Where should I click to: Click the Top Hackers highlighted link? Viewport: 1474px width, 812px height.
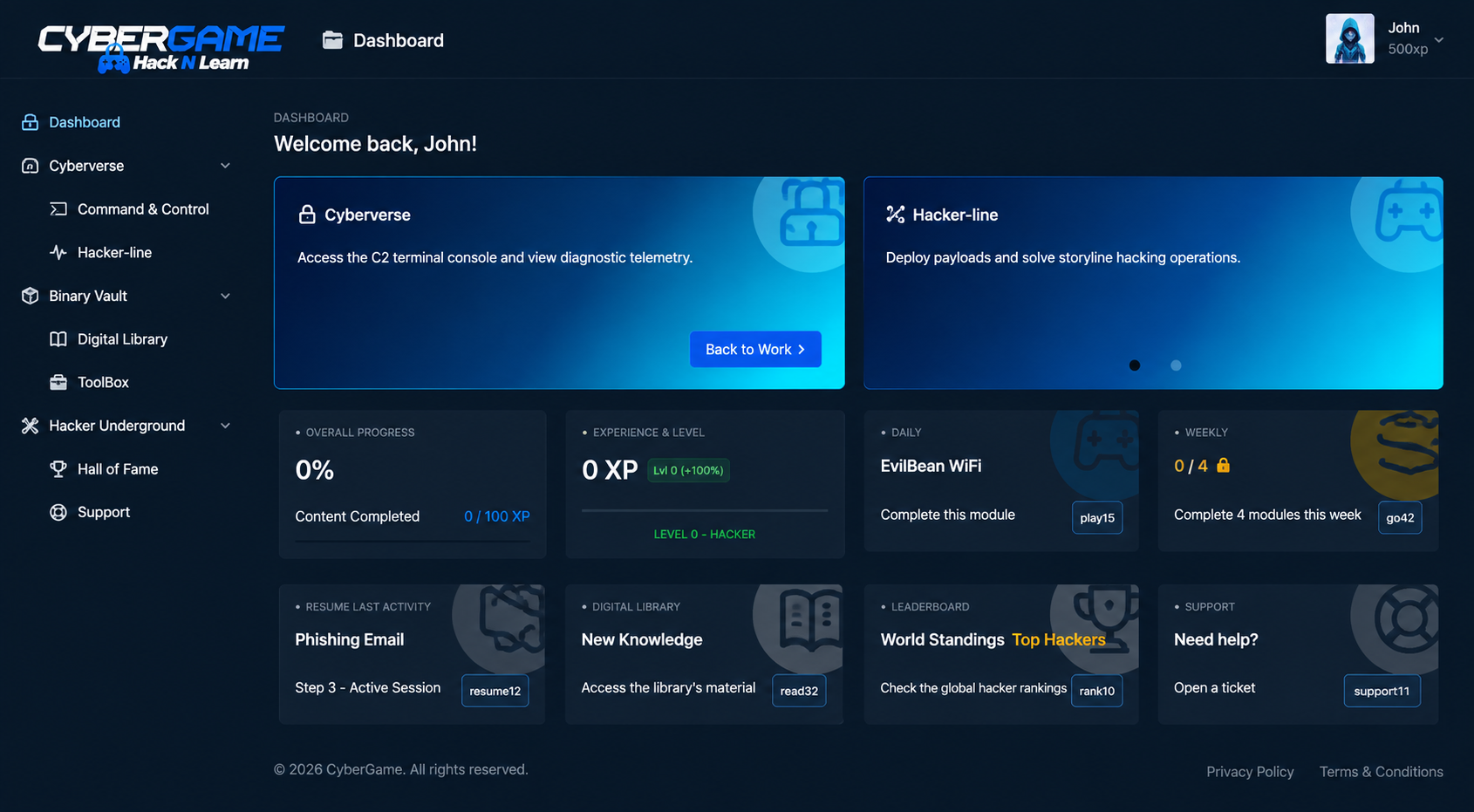click(1059, 639)
